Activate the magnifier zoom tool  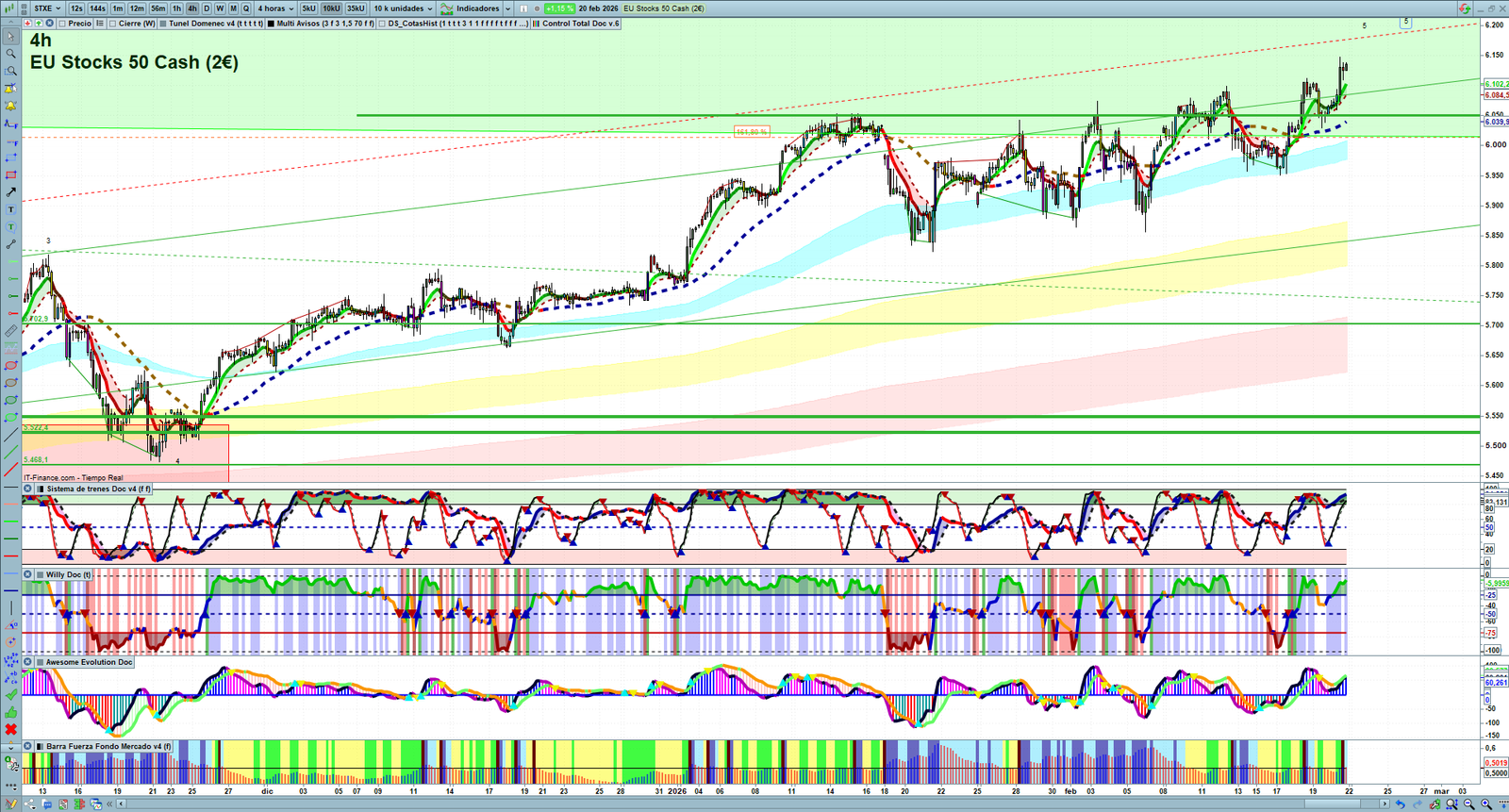[10, 54]
